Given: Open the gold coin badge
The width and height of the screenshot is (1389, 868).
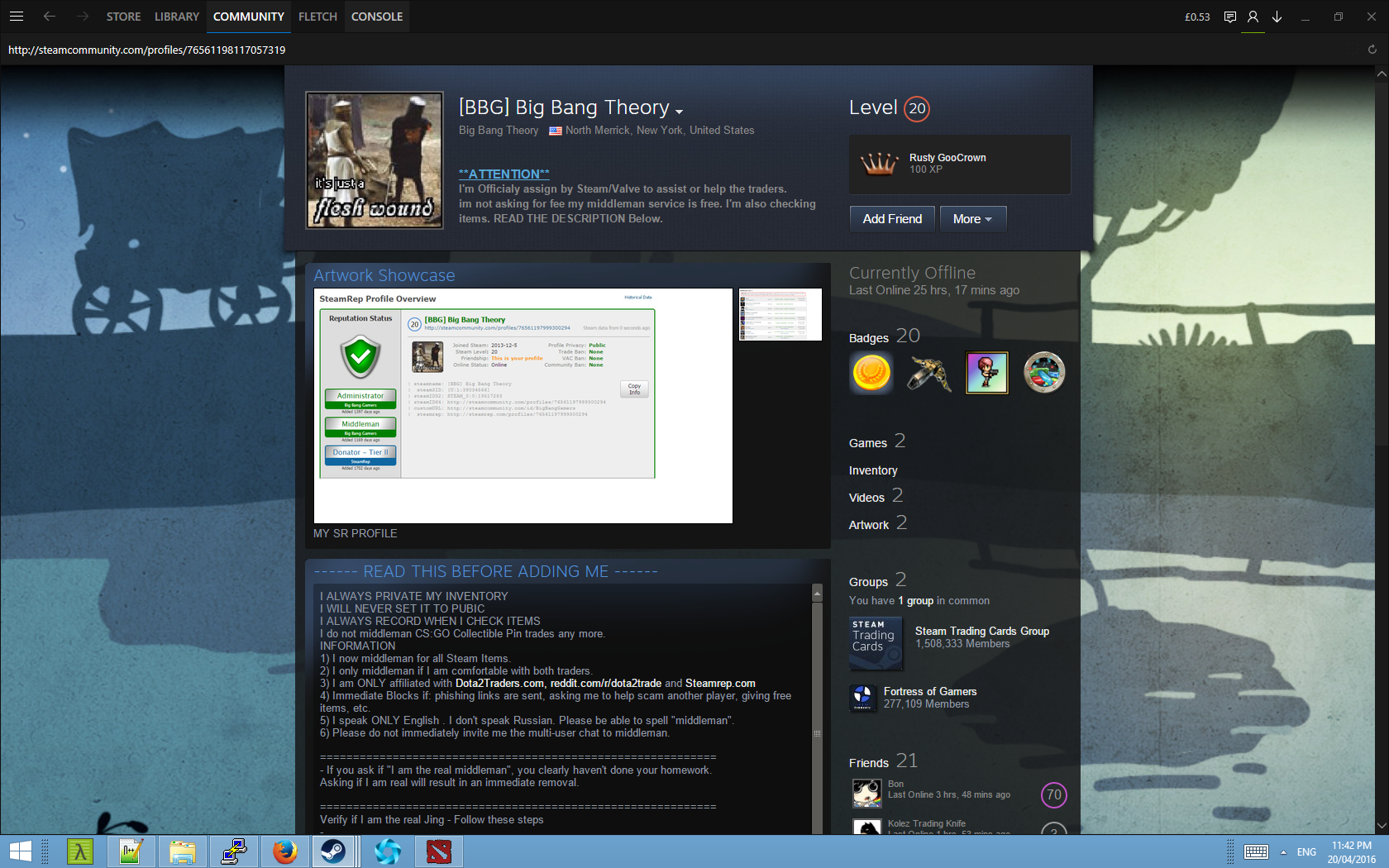Looking at the screenshot, I should click(x=871, y=373).
